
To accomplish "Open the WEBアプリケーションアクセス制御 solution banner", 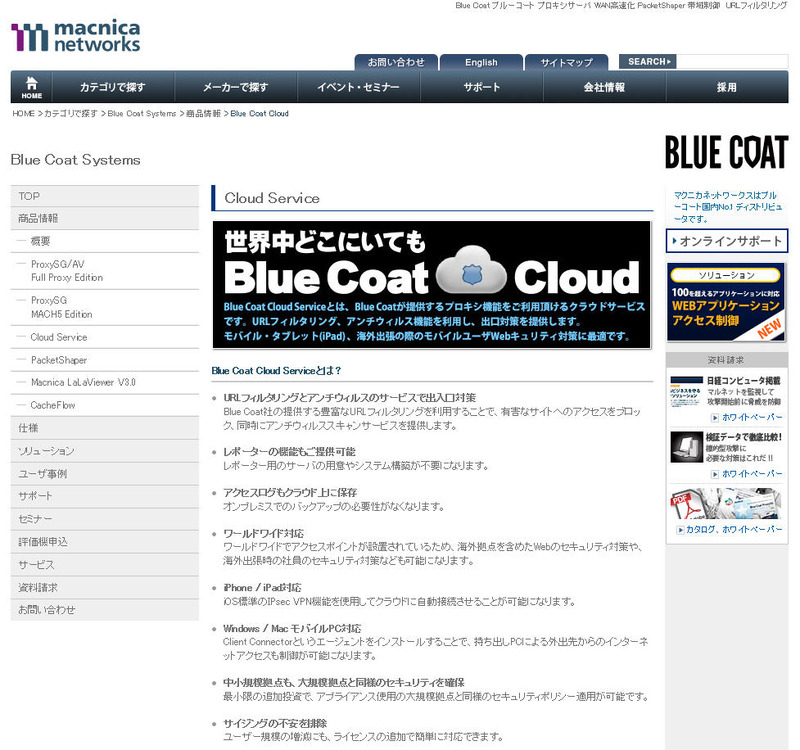I will point(726,303).
